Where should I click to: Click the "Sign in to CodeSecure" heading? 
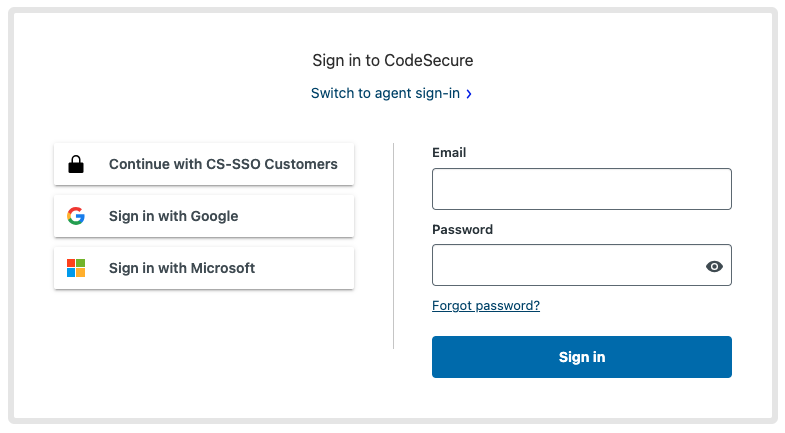[x=392, y=61]
